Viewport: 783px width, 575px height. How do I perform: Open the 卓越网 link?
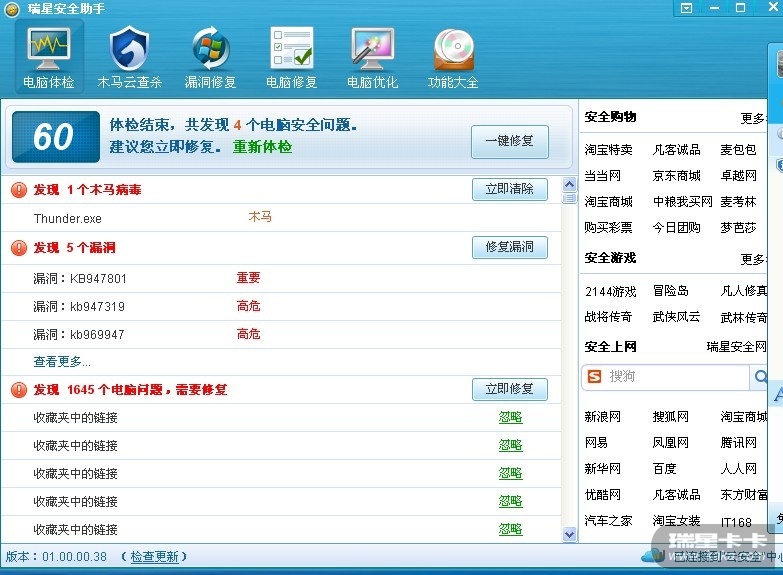[x=738, y=176]
